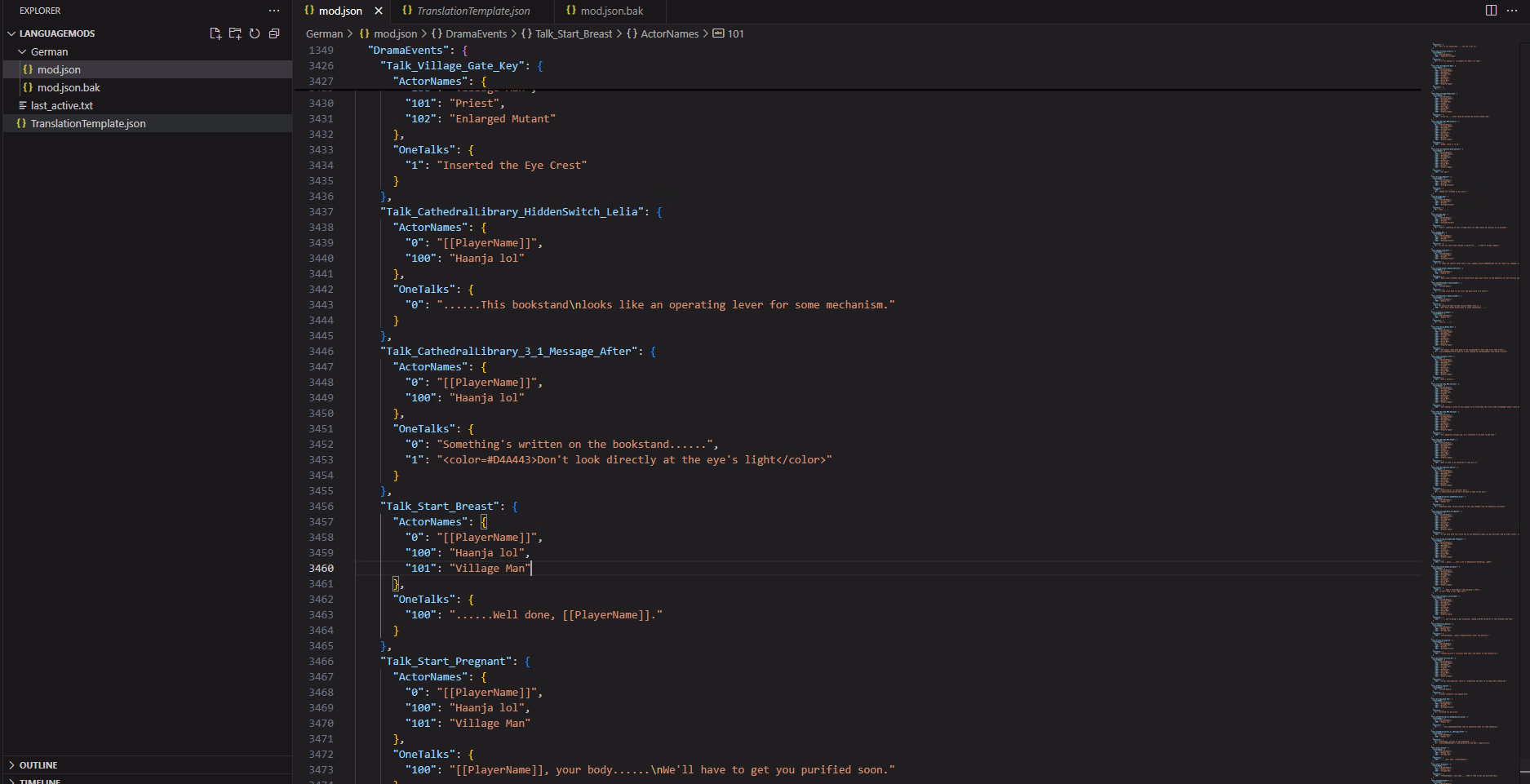Collapse all folders in Explorer

pyautogui.click(x=274, y=33)
